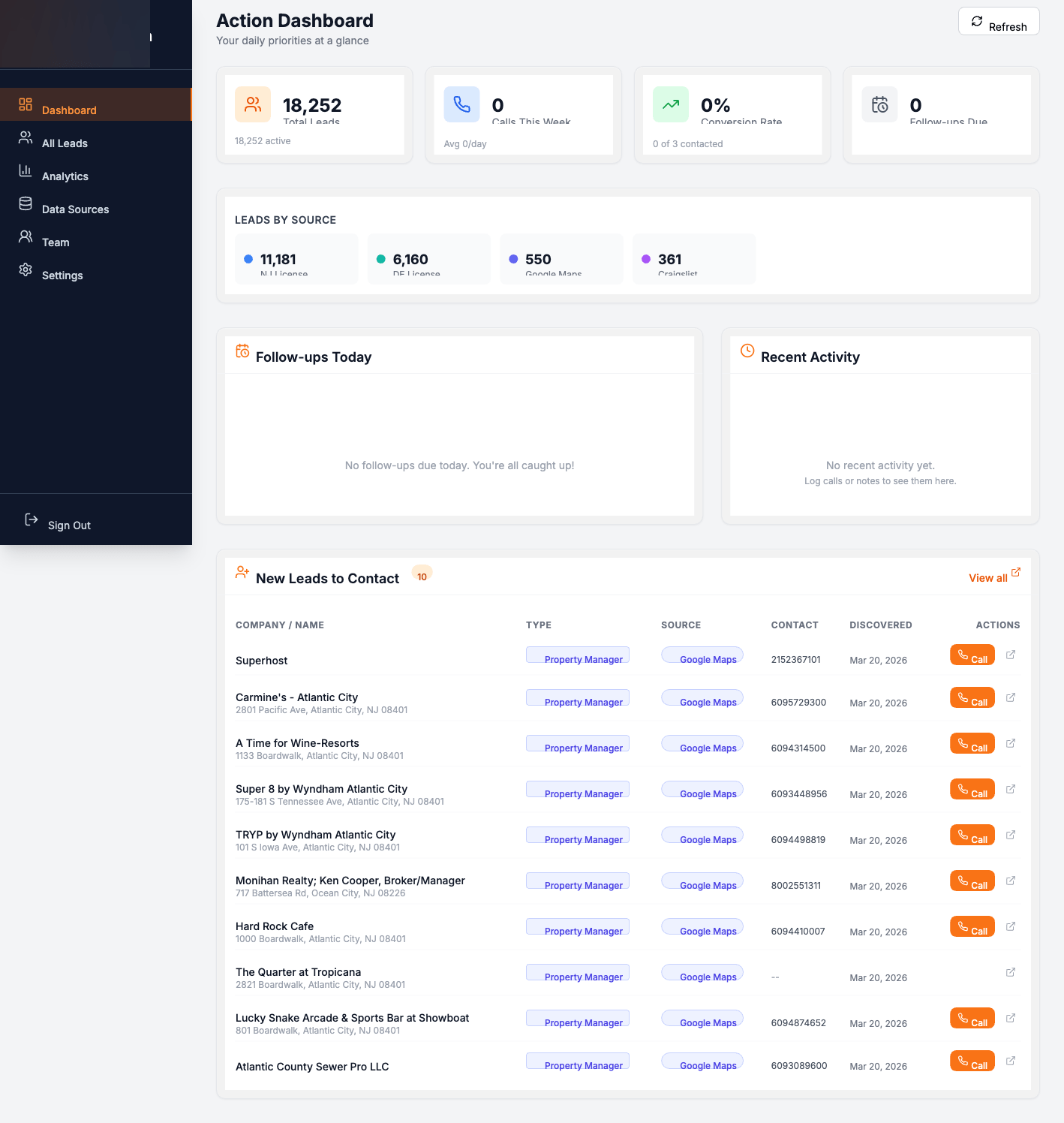Open the Analytics section from the sidebar
This screenshot has height=1123, width=1064.
click(x=65, y=176)
